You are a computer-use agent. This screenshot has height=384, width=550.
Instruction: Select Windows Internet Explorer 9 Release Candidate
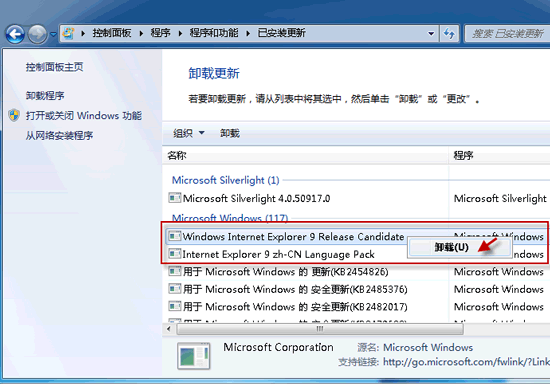[x=293, y=237]
